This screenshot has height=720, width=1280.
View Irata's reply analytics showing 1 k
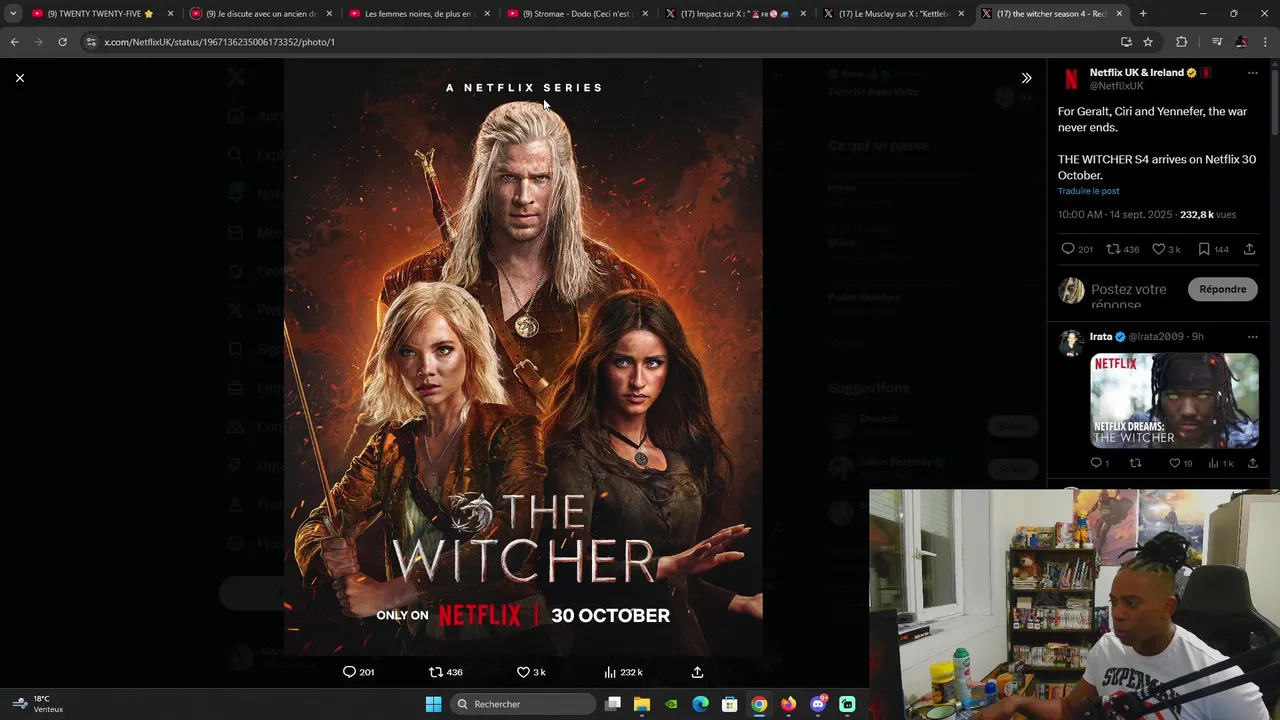1213,463
